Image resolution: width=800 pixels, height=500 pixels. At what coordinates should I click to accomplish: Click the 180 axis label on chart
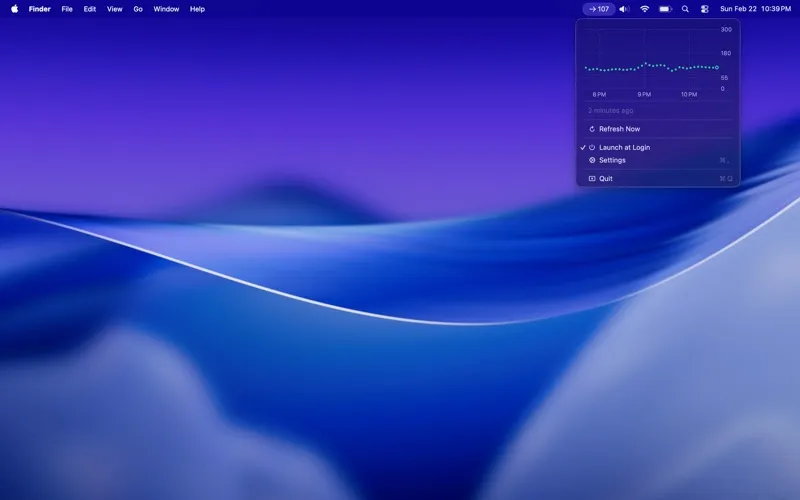(726, 53)
